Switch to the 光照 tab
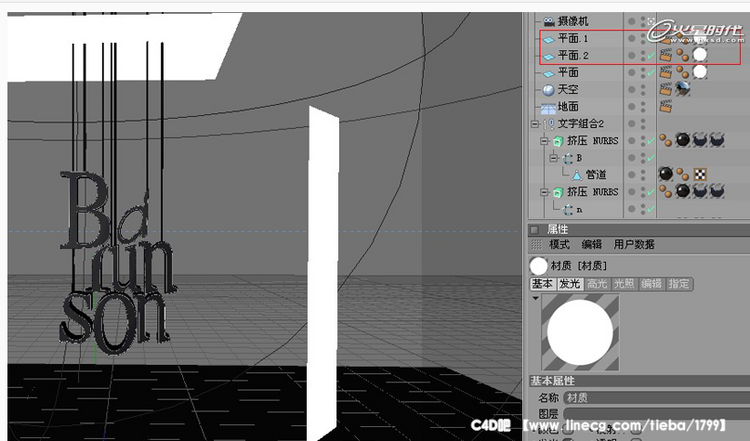Image resolution: width=750 pixels, height=441 pixels. (624, 284)
